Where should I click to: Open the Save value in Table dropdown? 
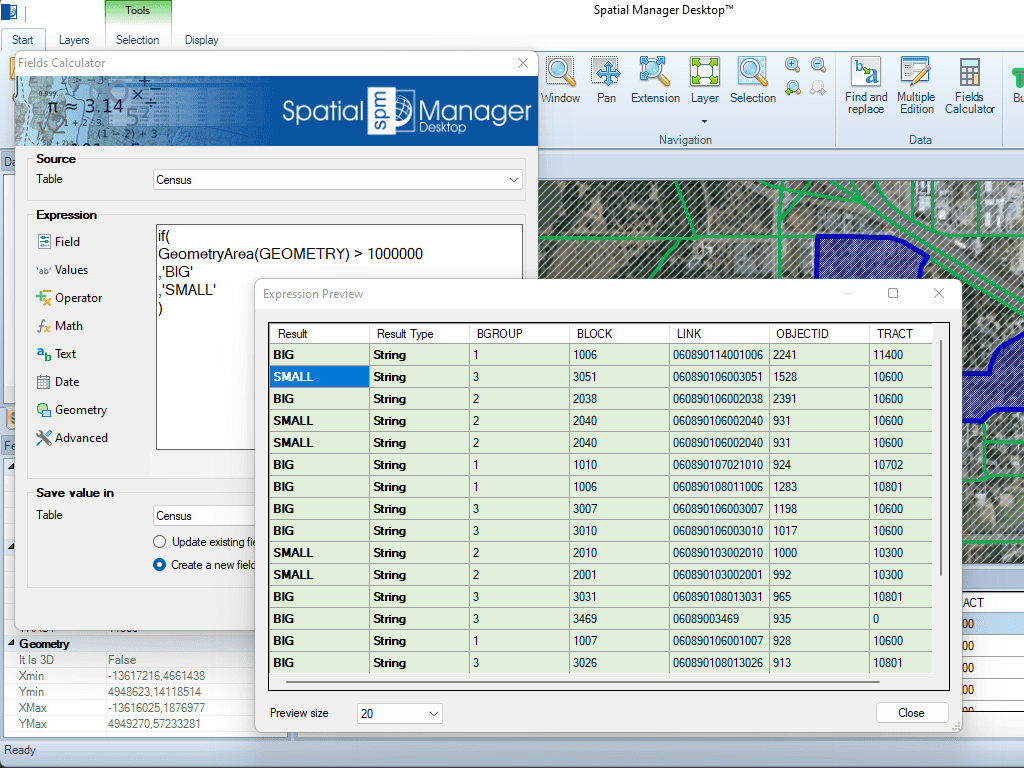pos(204,515)
